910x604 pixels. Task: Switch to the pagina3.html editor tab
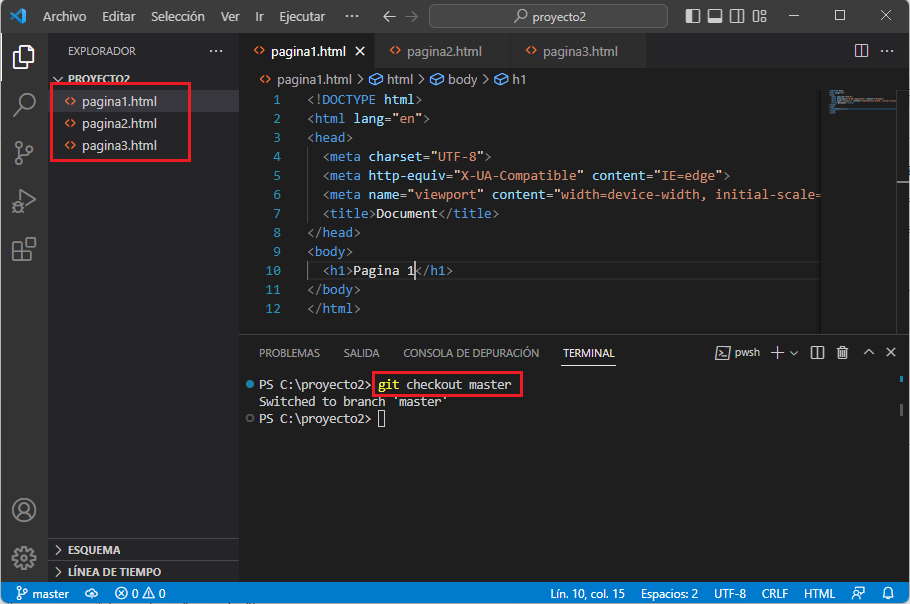click(579, 51)
